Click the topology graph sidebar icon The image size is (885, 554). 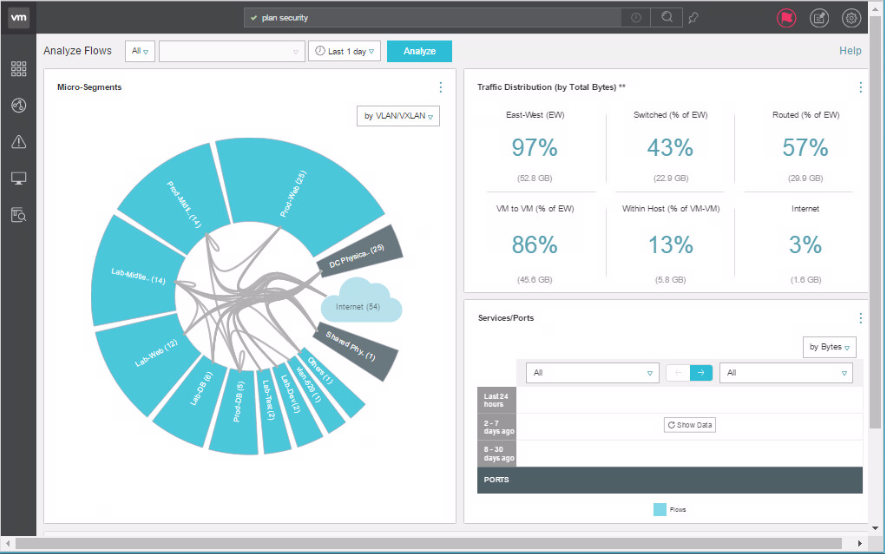pyautogui.click(x=18, y=106)
